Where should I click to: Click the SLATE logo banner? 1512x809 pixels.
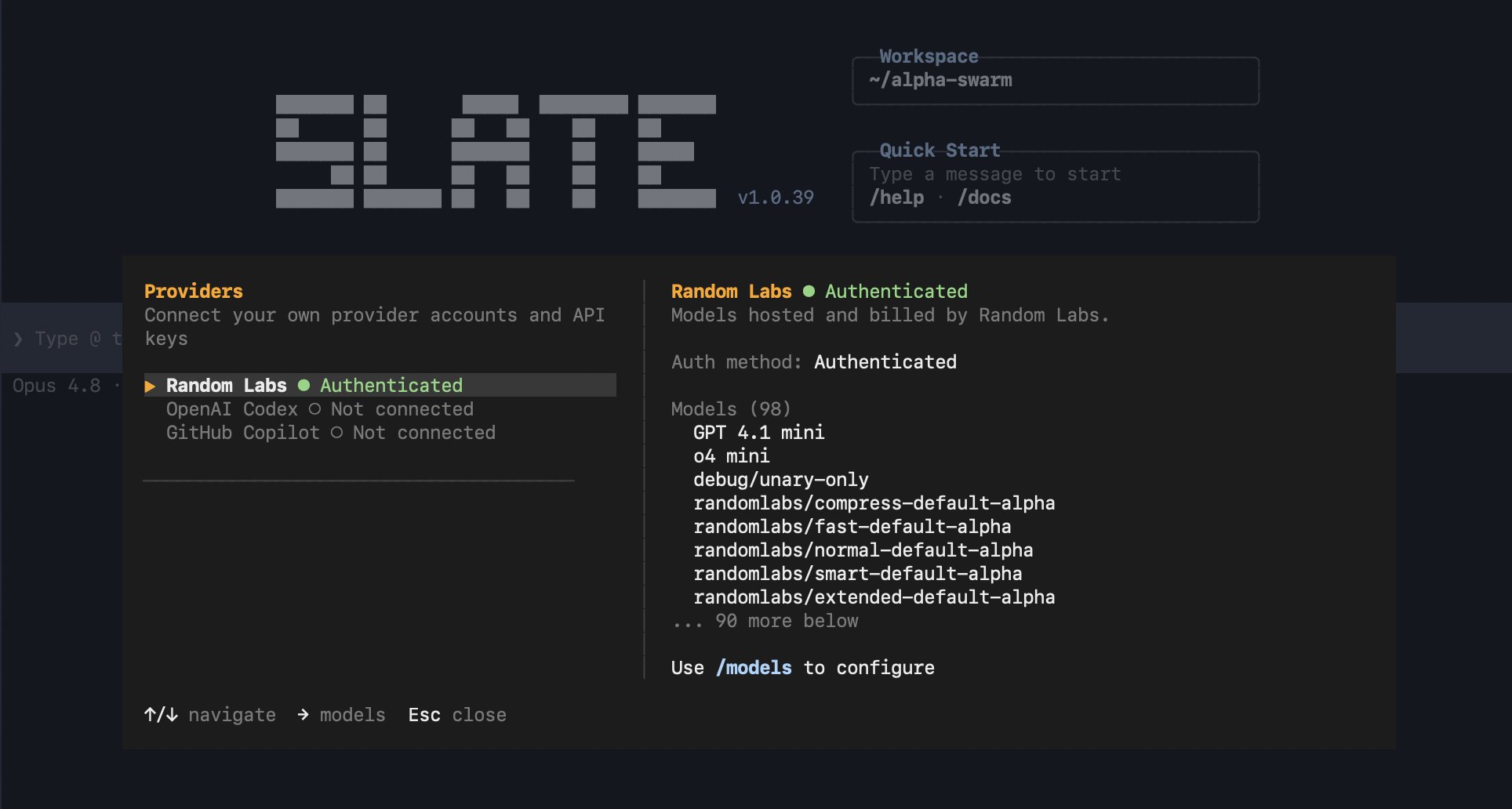coord(496,151)
